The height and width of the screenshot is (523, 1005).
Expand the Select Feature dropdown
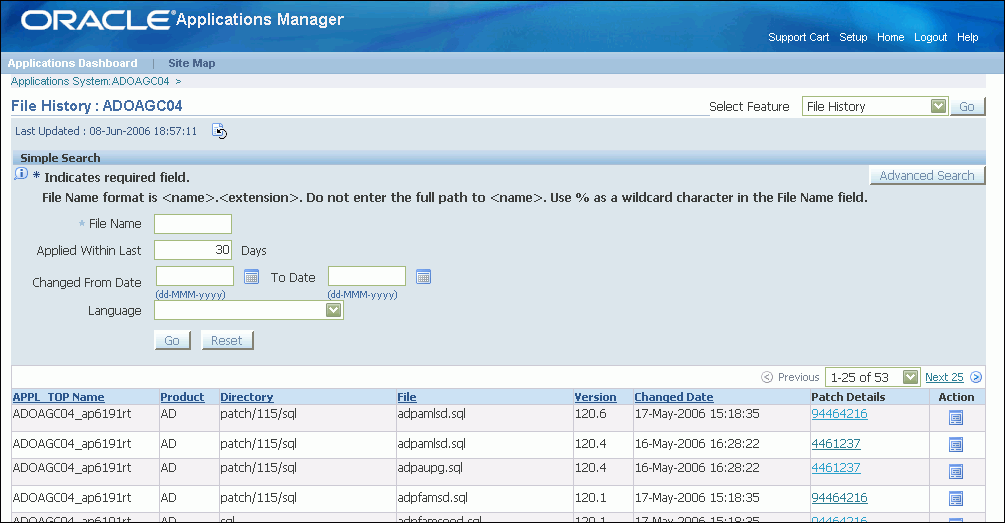click(x=938, y=106)
